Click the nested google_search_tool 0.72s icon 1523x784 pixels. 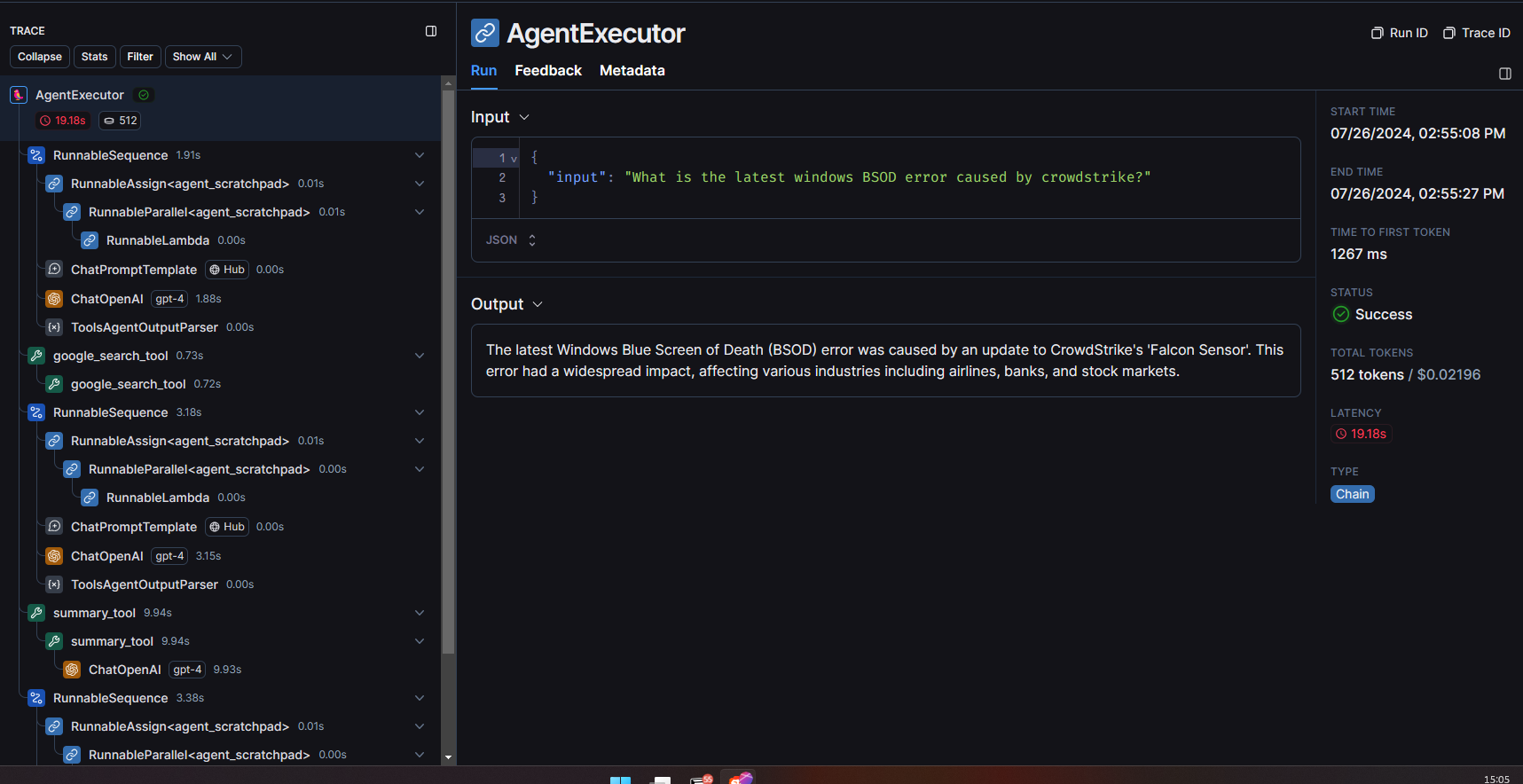pyautogui.click(x=54, y=384)
